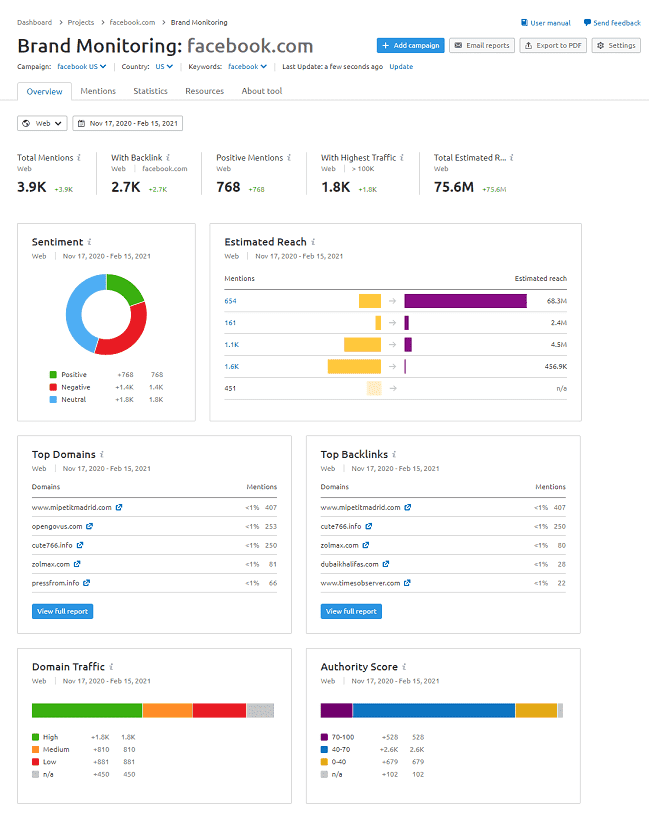Show info icon next to Top Domains title
Viewport: 649px width, 825px height.
(x=102, y=454)
